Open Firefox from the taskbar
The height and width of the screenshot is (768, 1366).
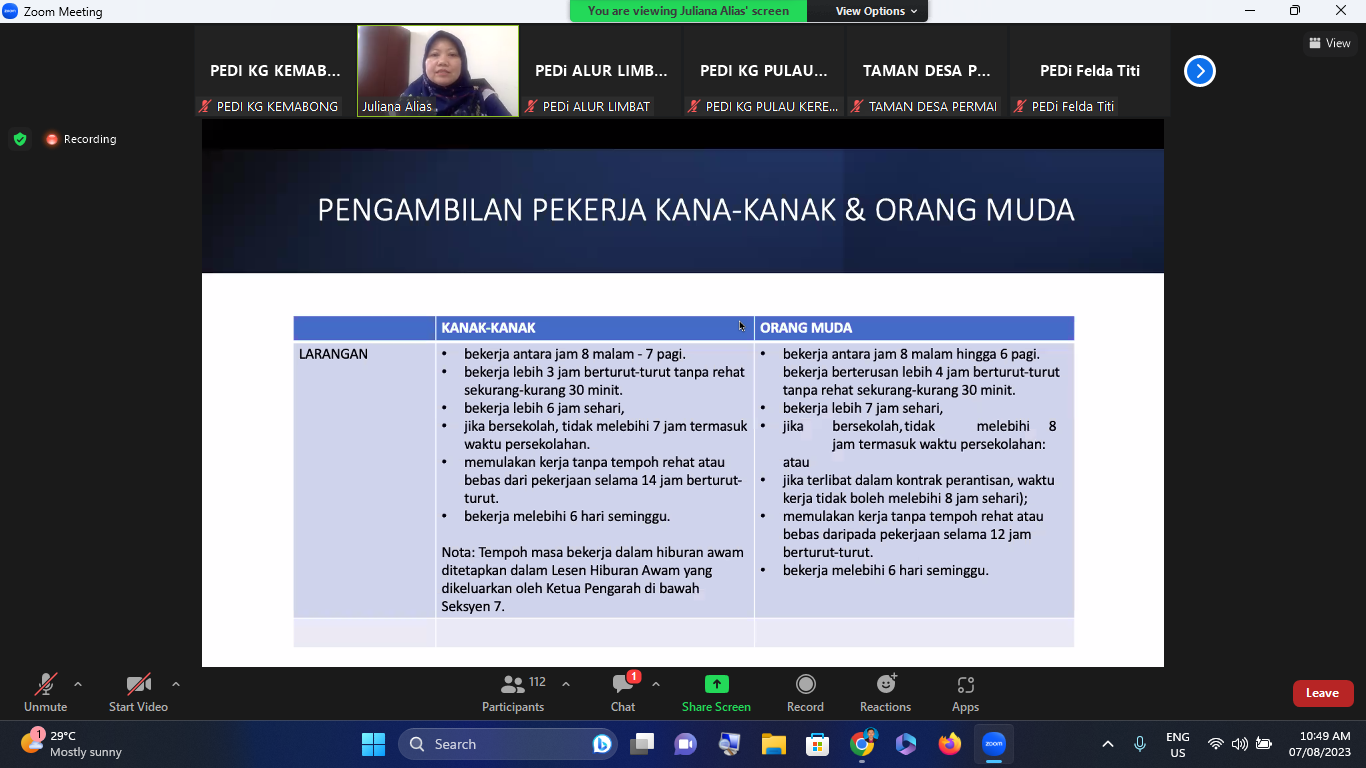point(949,744)
